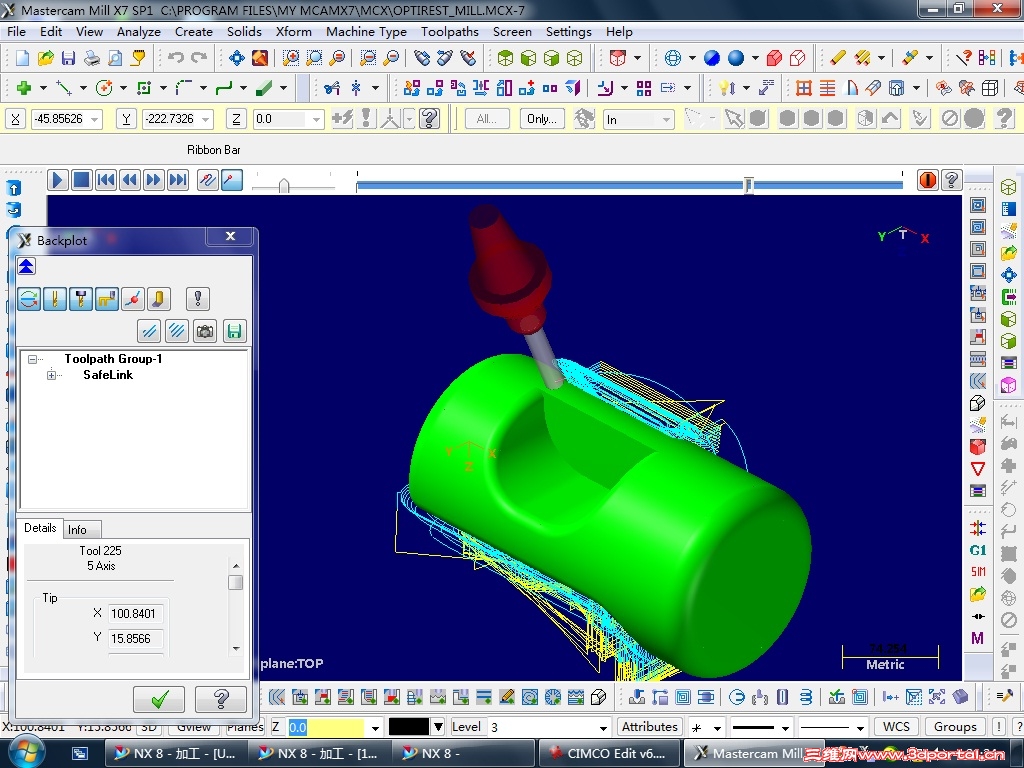
Task: Step back in backplot playback
Action: pyautogui.click(x=129, y=180)
